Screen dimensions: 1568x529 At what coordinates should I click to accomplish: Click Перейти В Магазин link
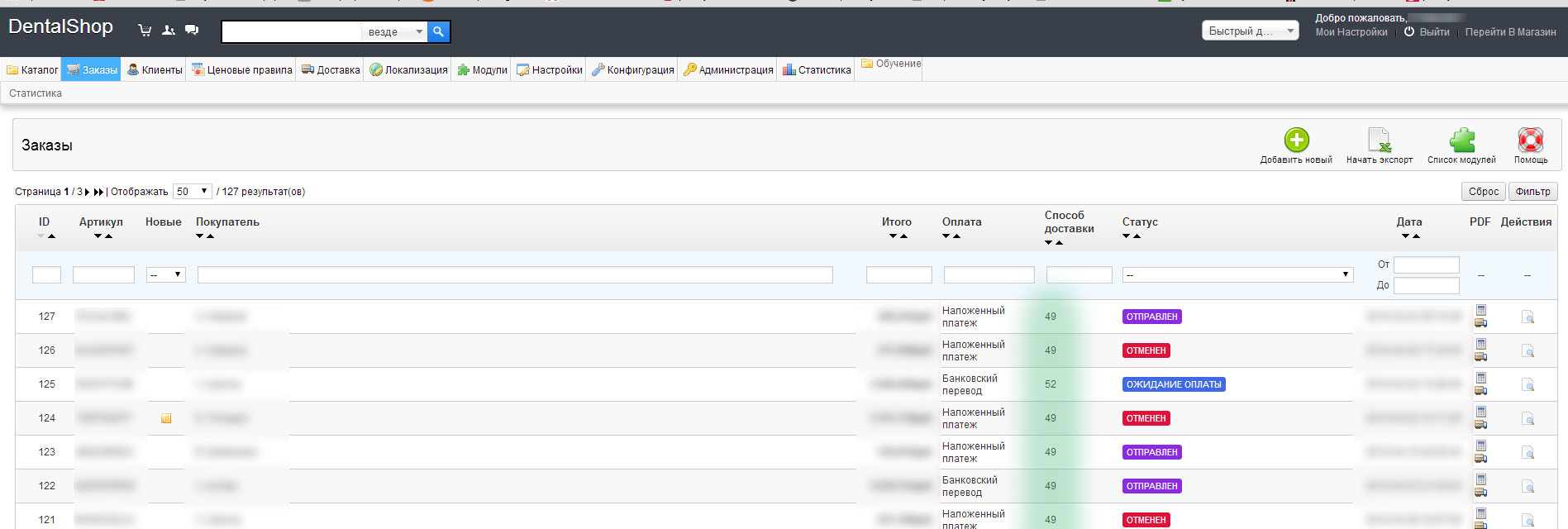point(1510,32)
